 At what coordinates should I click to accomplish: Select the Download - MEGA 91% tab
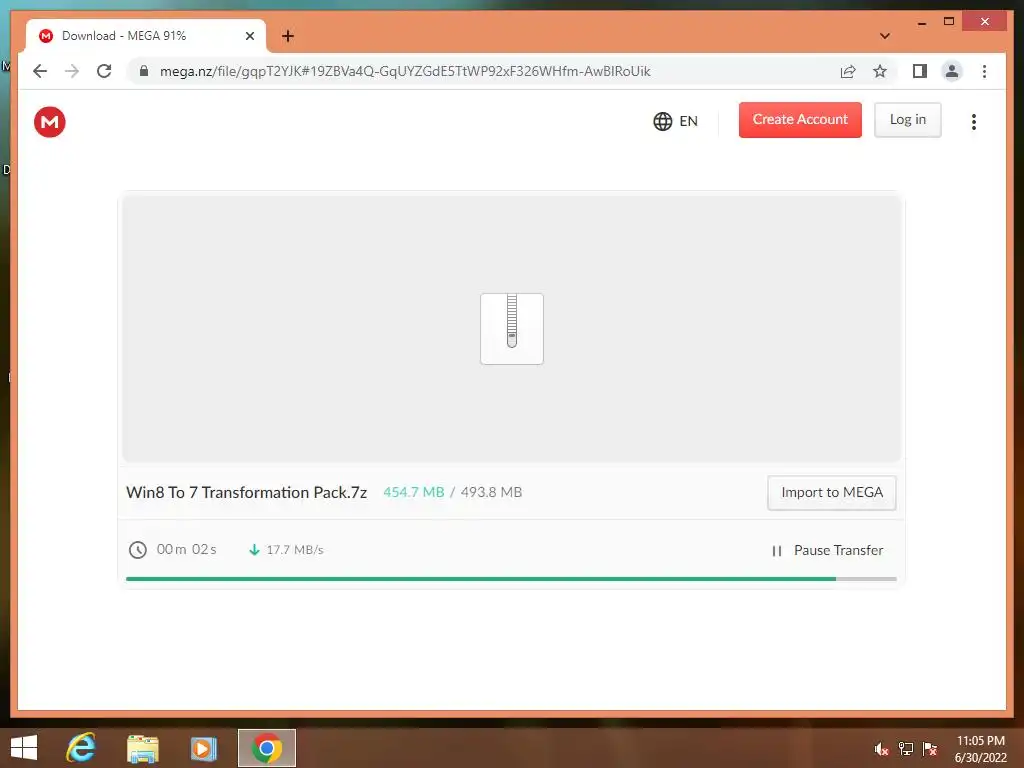(145, 36)
